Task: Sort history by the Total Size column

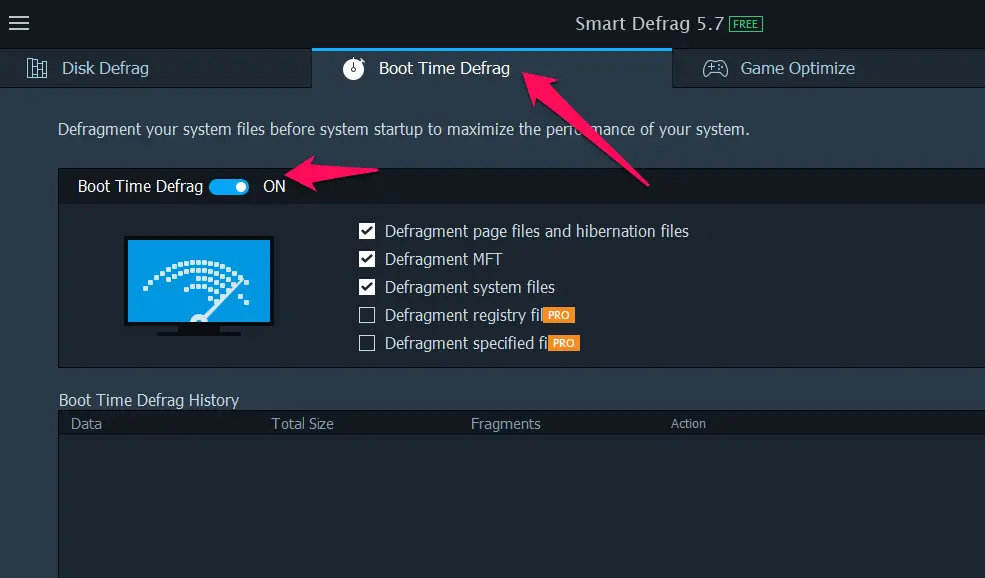Action: [x=302, y=423]
